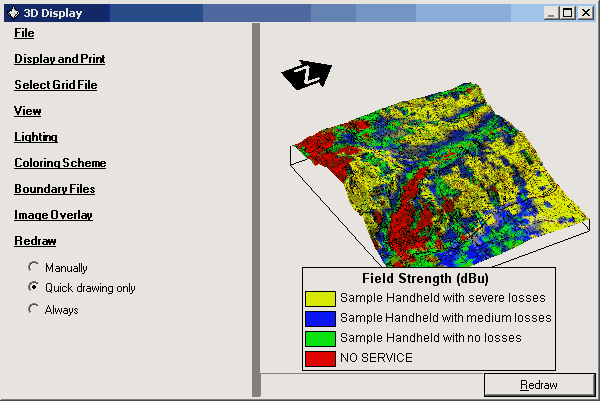Click the Field Strength (dBu) legend title
Image resolution: width=600 pixels, height=401 pixels.
(x=425, y=279)
